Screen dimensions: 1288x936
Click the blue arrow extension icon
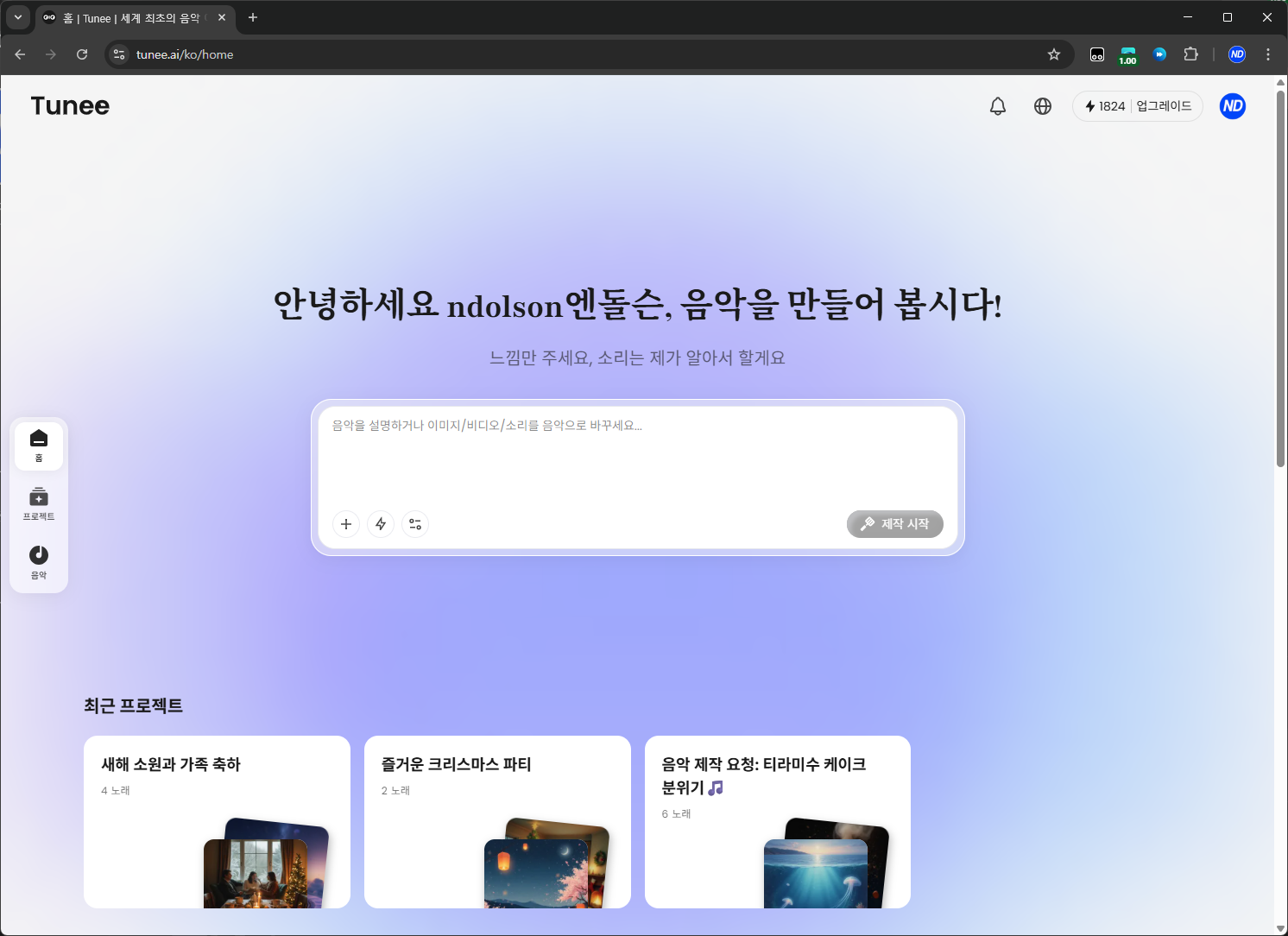[1159, 54]
